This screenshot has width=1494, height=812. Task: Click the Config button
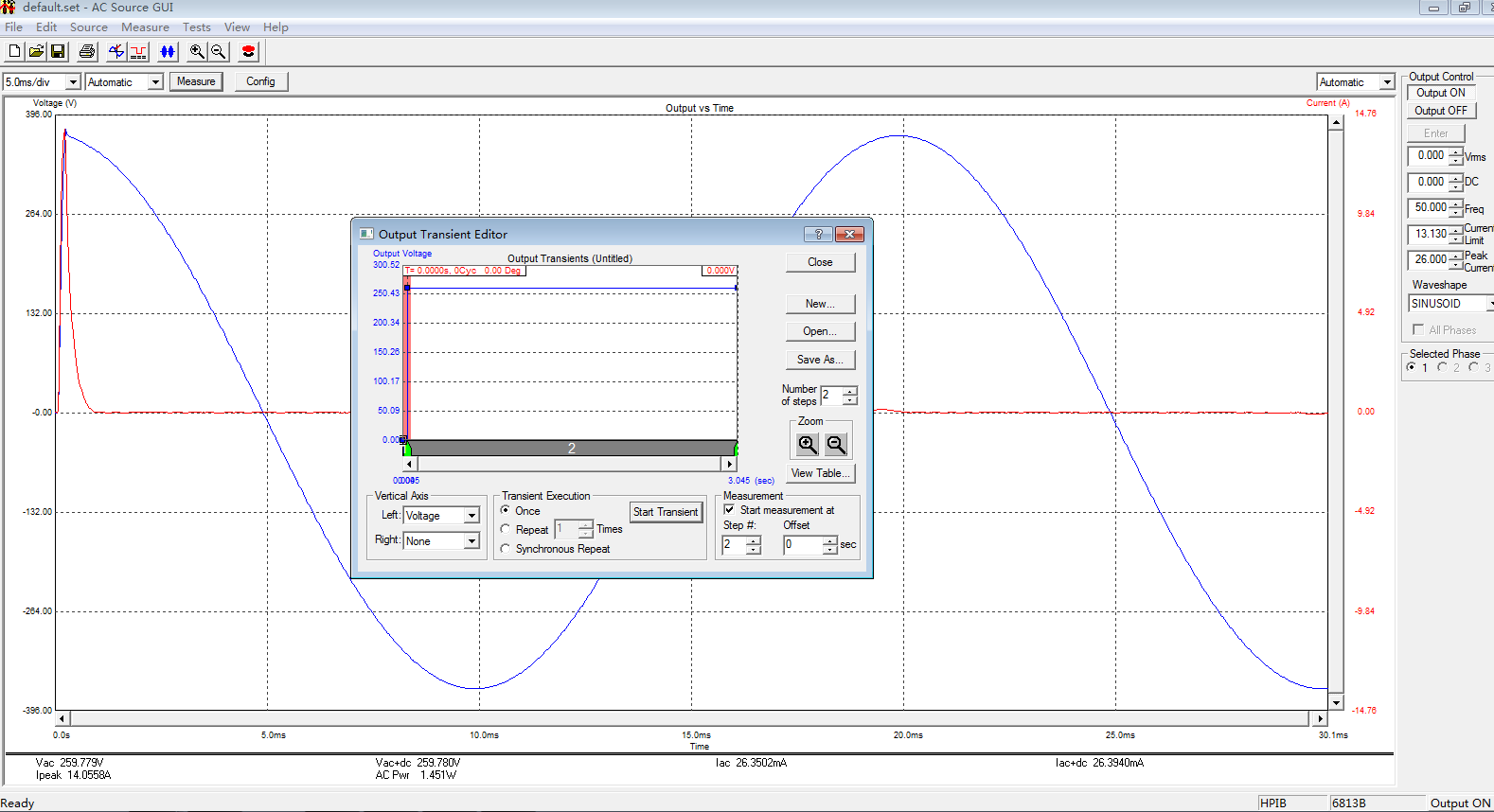(260, 81)
